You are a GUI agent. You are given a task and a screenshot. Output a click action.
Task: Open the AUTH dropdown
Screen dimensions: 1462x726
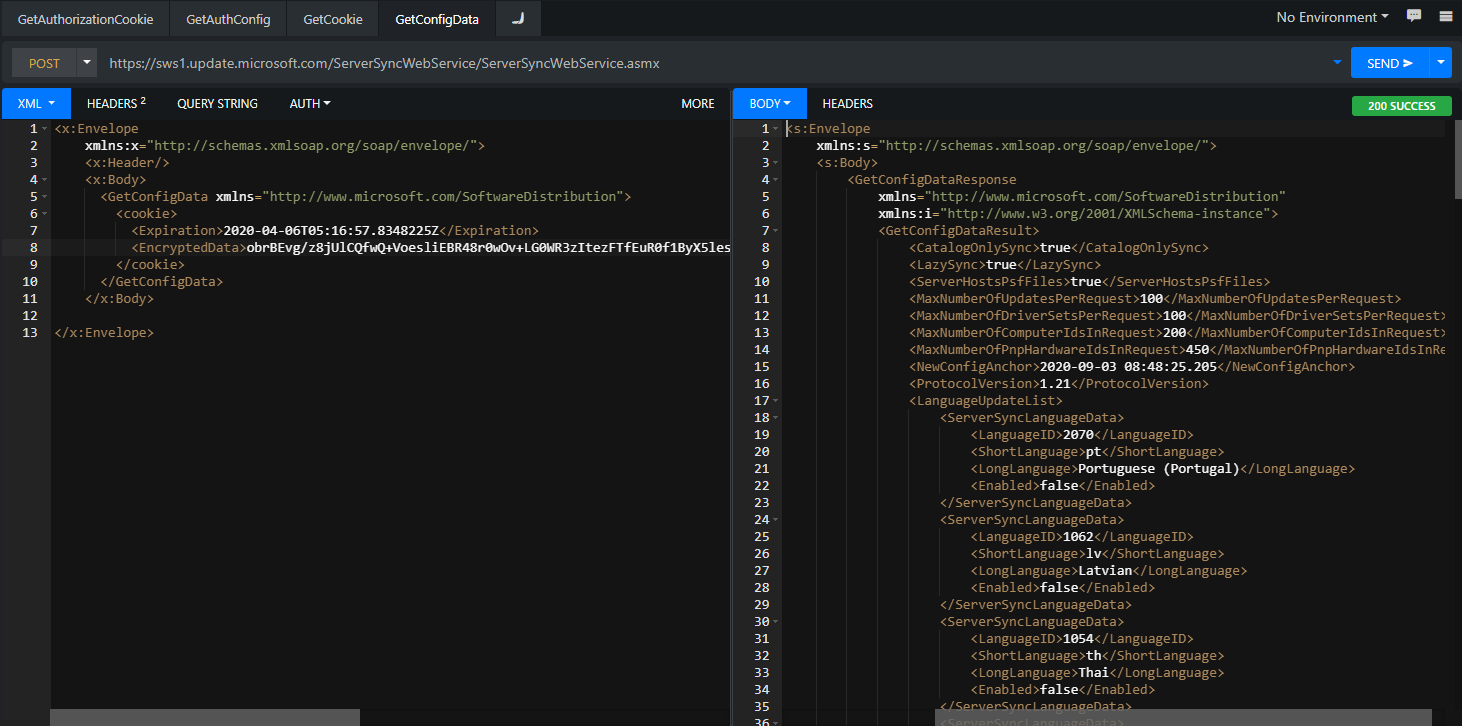click(x=310, y=103)
